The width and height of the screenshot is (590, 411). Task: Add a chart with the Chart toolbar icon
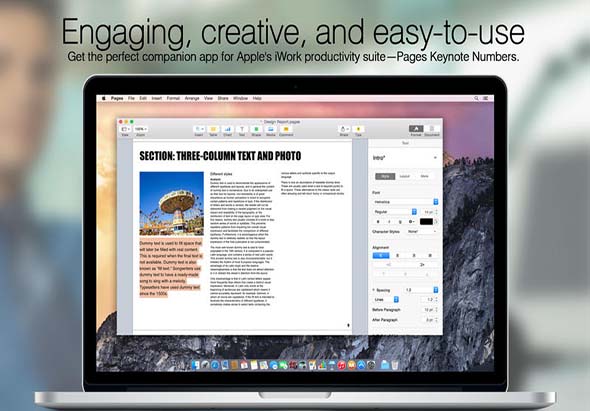(x=227, y=129)
